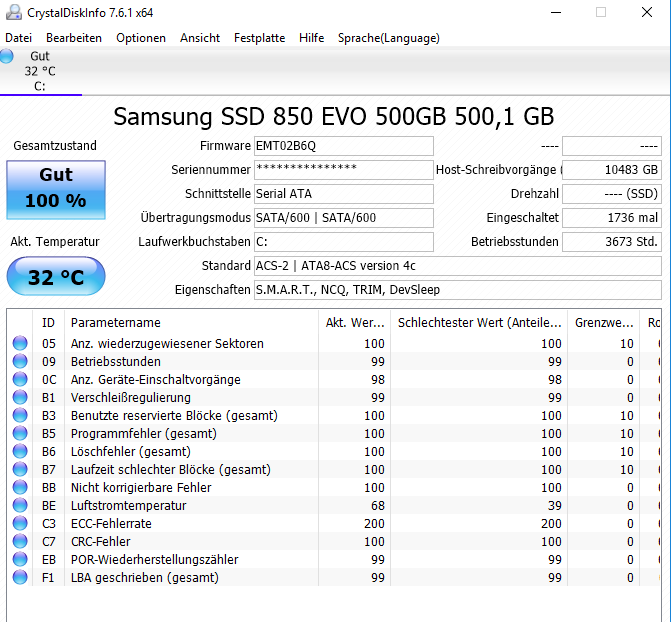This screenshot has width=671, height=622.
Task: Click the ID column header
Action: tap(48, 322)
